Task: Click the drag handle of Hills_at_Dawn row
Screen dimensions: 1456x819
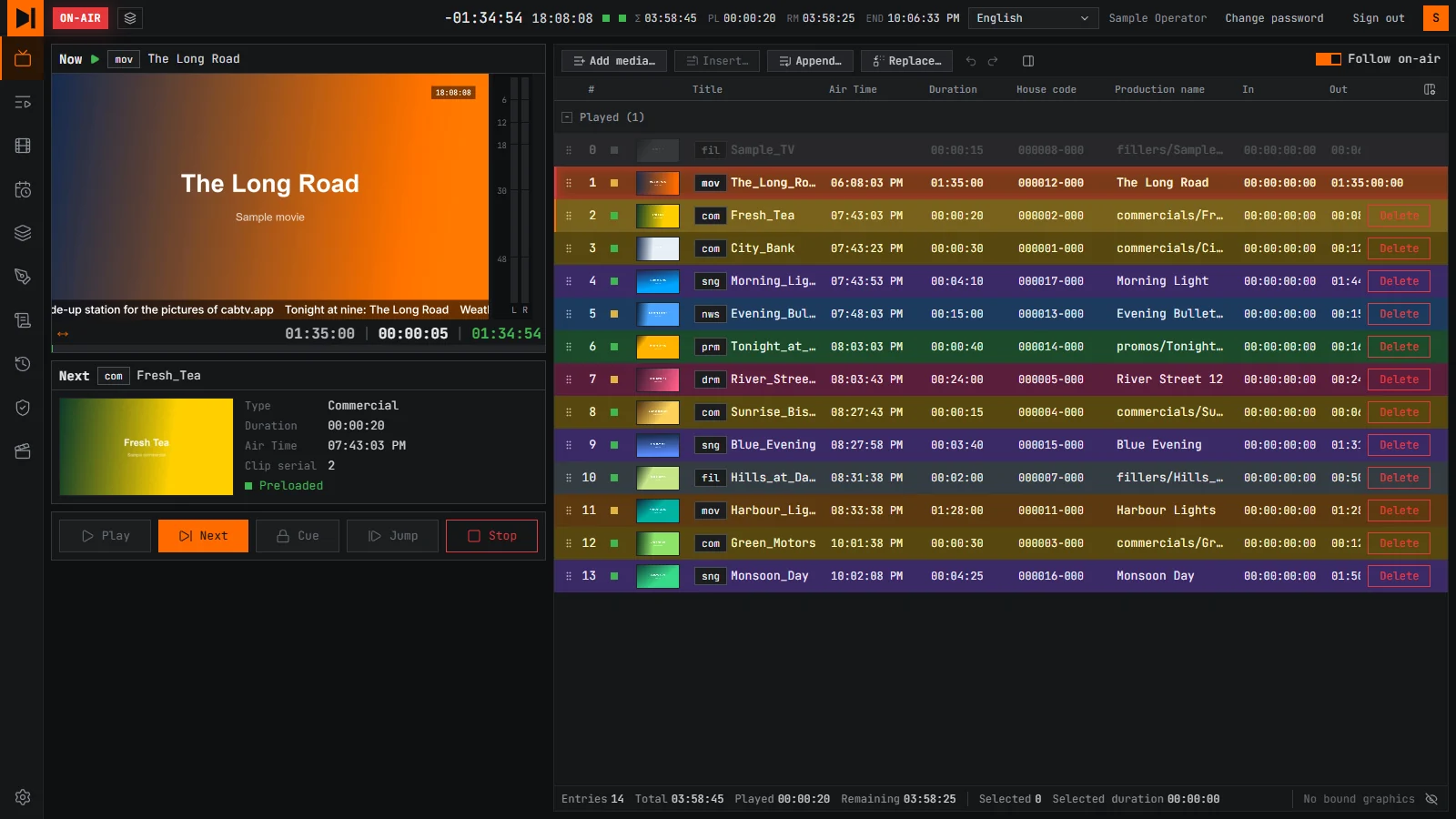Action: point(569,478)
